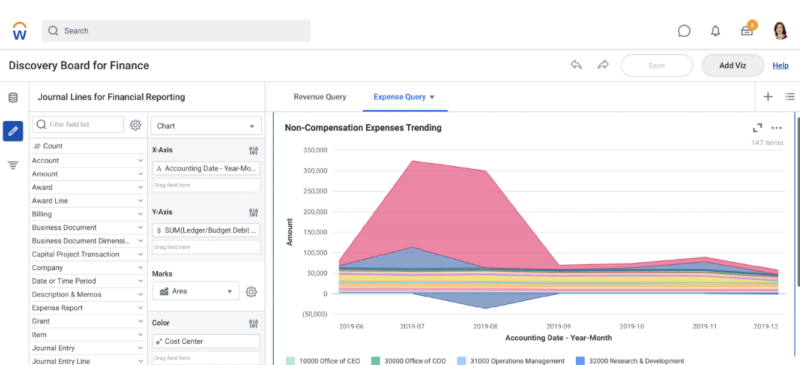Expand the Account field
800x365 pixels.
point(140,160)
